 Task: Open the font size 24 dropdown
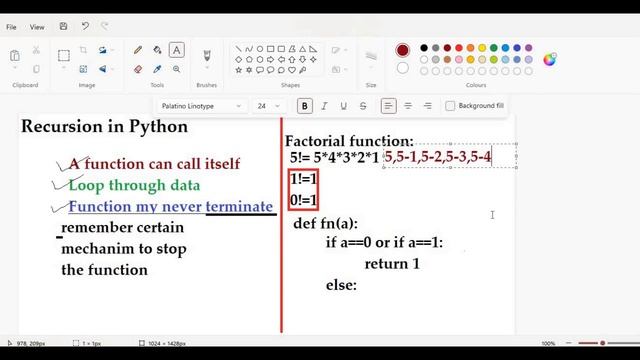coord(268,106)
